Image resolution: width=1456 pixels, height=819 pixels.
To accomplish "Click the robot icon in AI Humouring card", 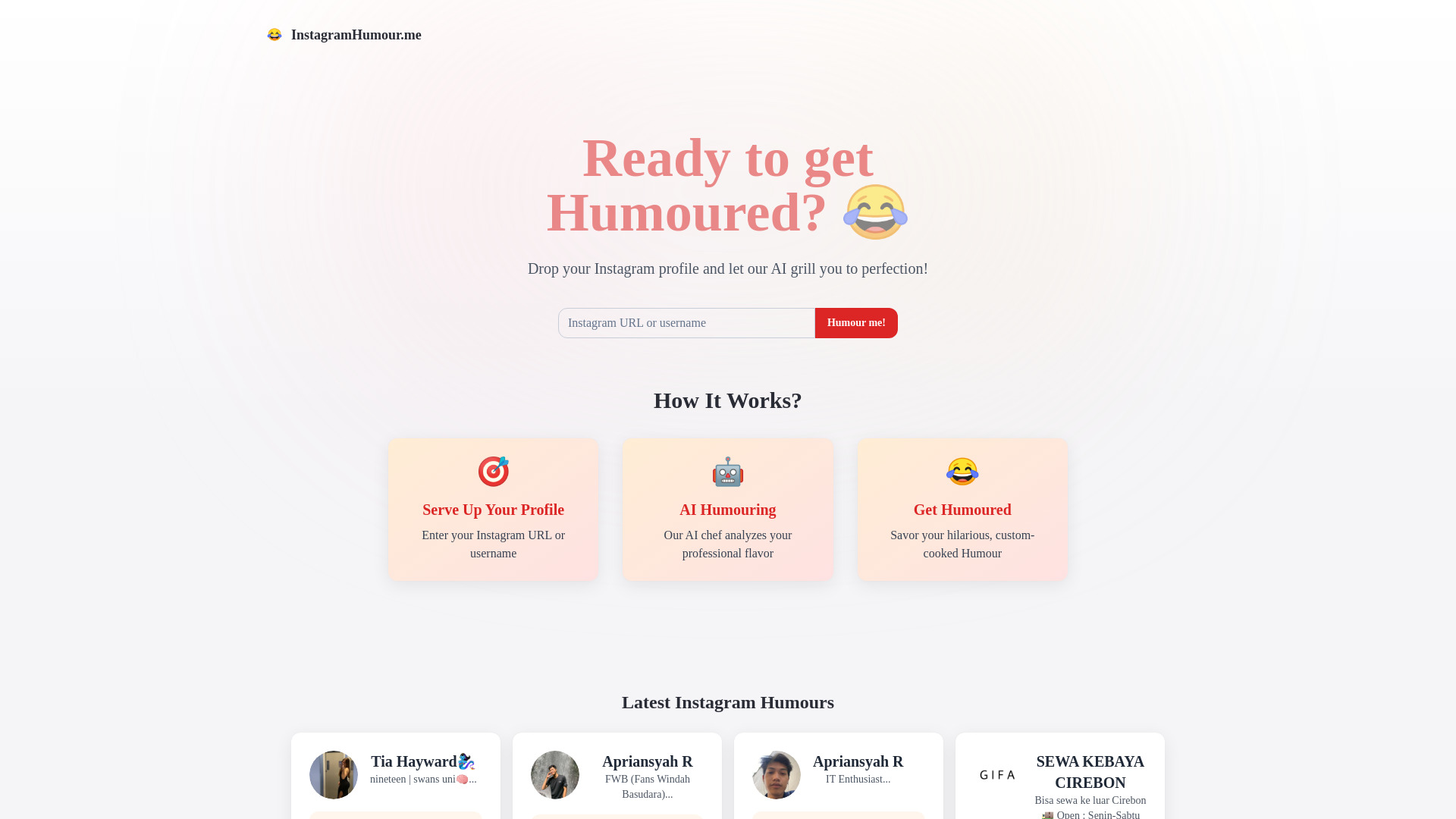I will point(727,471).
